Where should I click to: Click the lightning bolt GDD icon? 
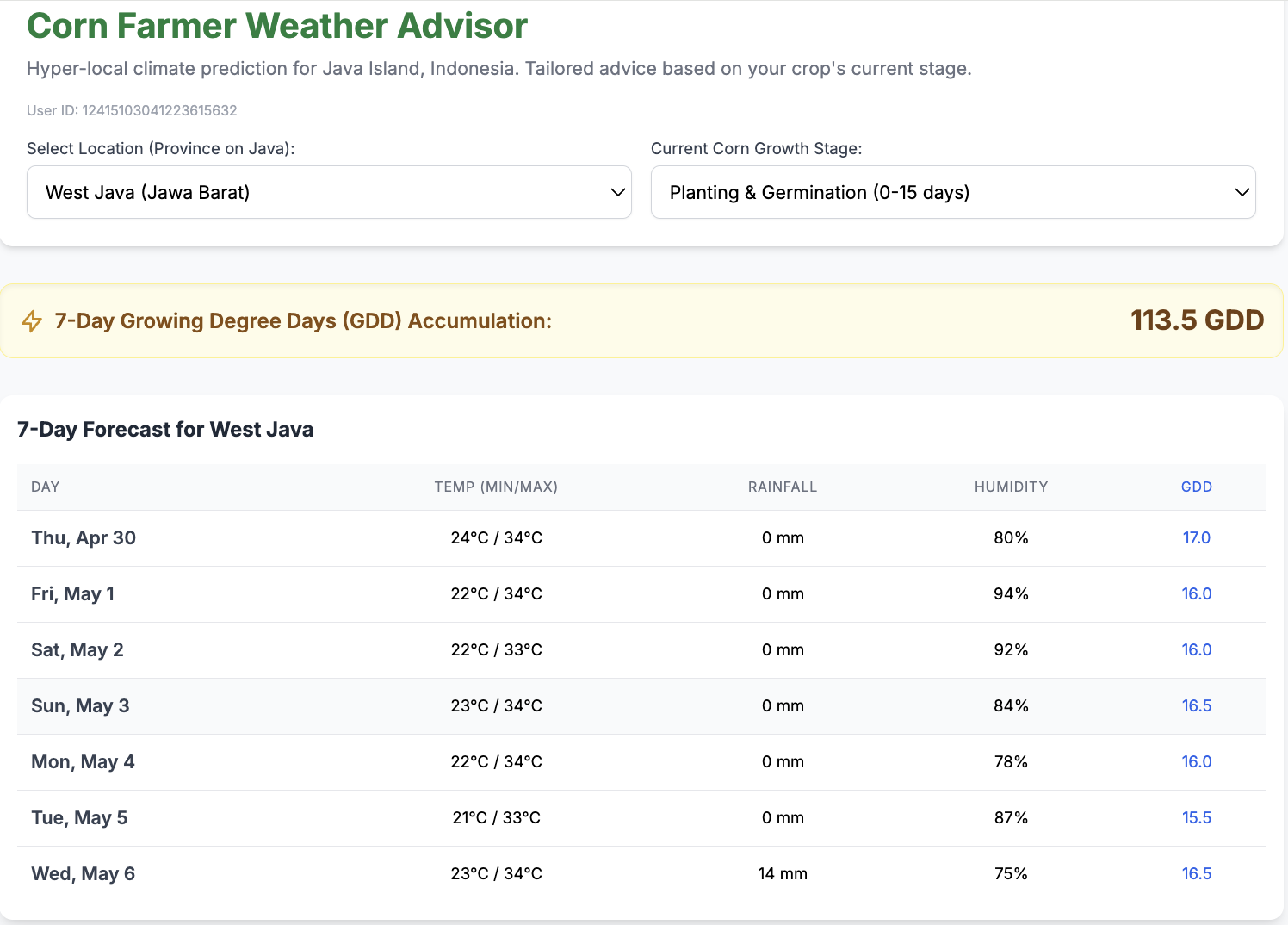tap(32, 321)
